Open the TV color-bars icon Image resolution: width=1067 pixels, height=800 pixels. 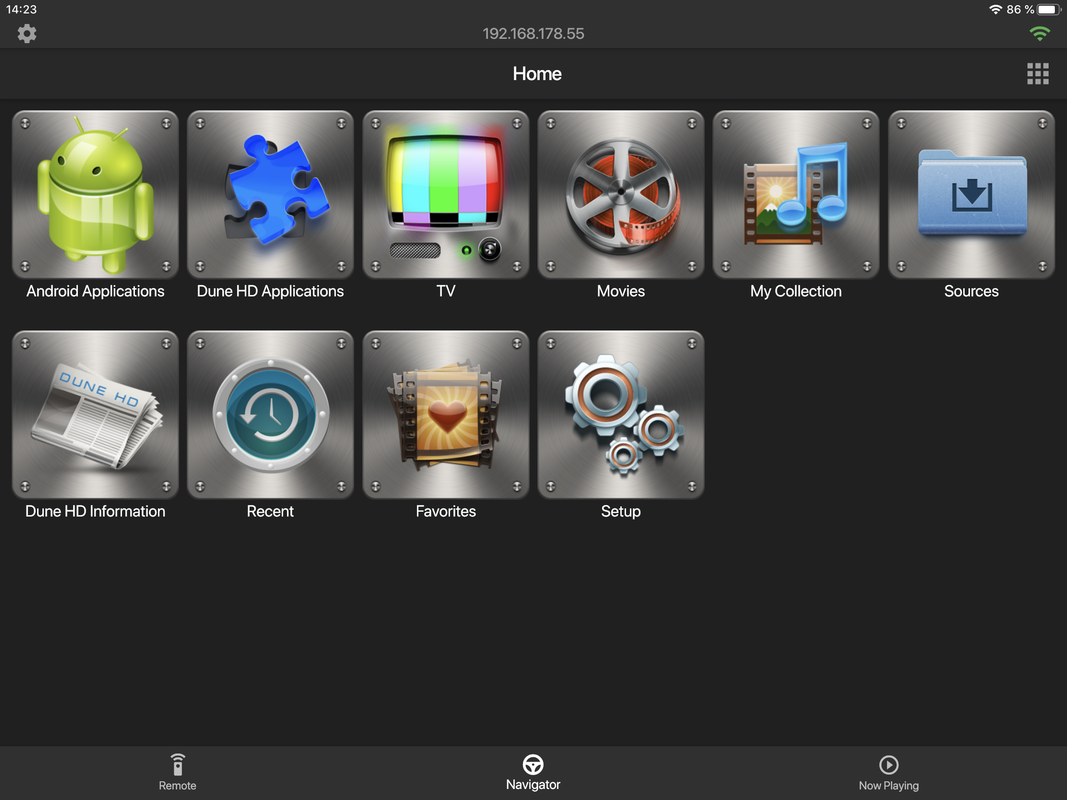446,195
